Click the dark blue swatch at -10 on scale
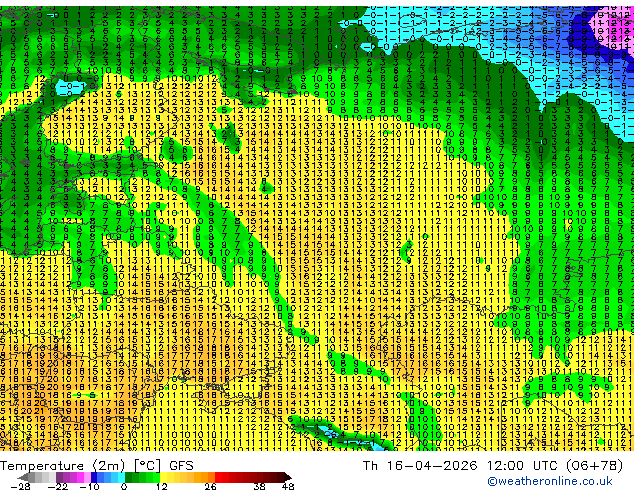634x490 pixels. click(x=94, y=477)
